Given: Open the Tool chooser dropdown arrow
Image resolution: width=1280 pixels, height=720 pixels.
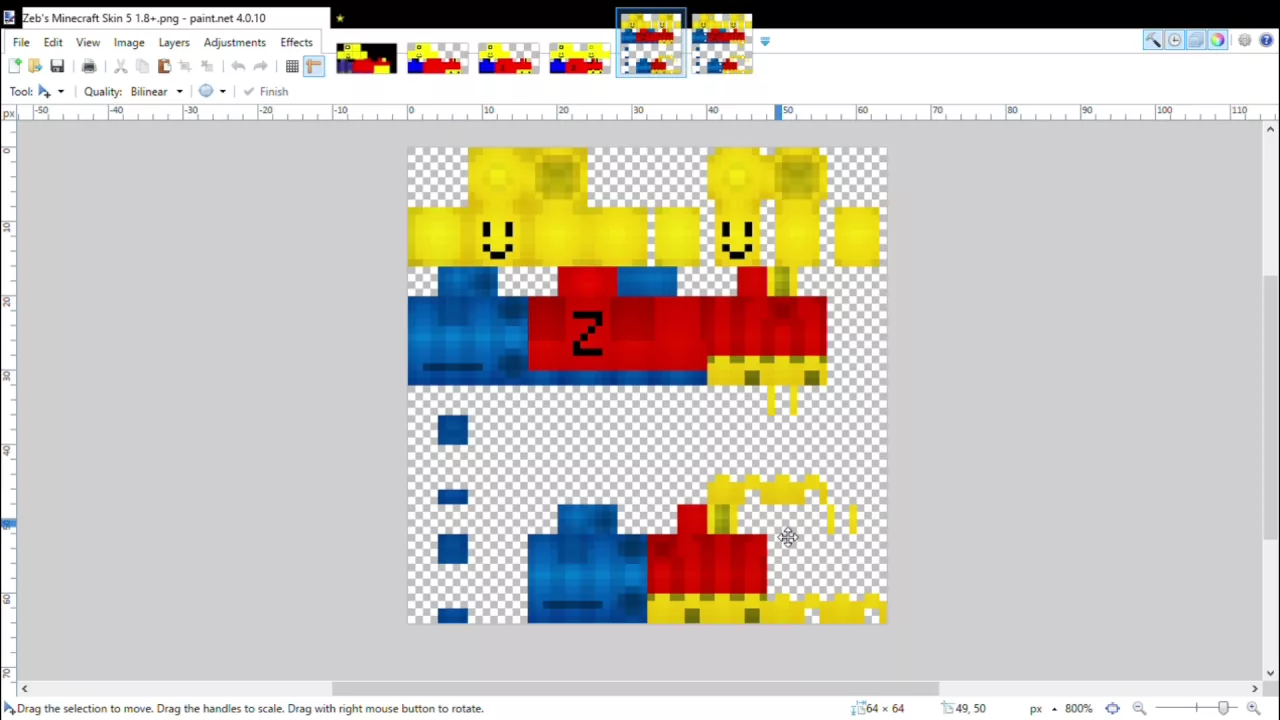Looking at the screenshot, I should pos(61,91).
